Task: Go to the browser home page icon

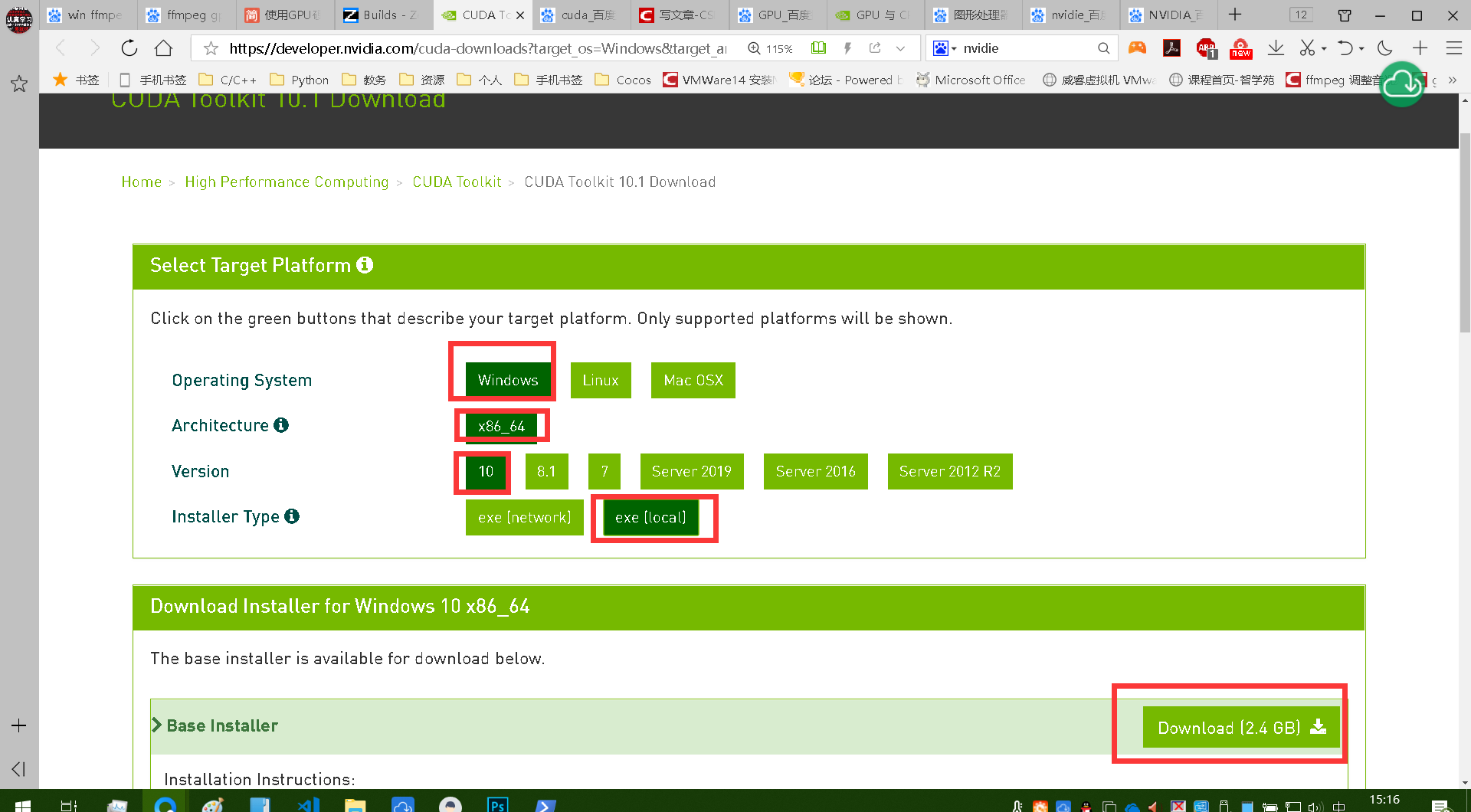Action: (163, 48)
